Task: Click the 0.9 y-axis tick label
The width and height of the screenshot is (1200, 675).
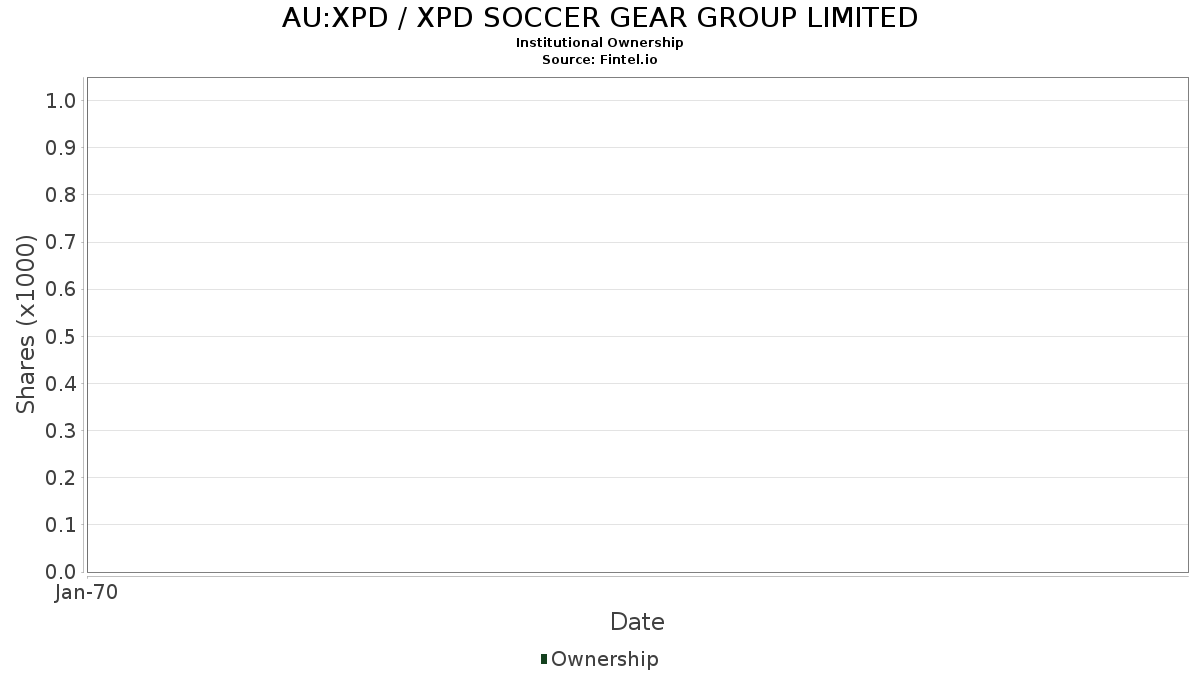Action: click(x=61, y=148)
